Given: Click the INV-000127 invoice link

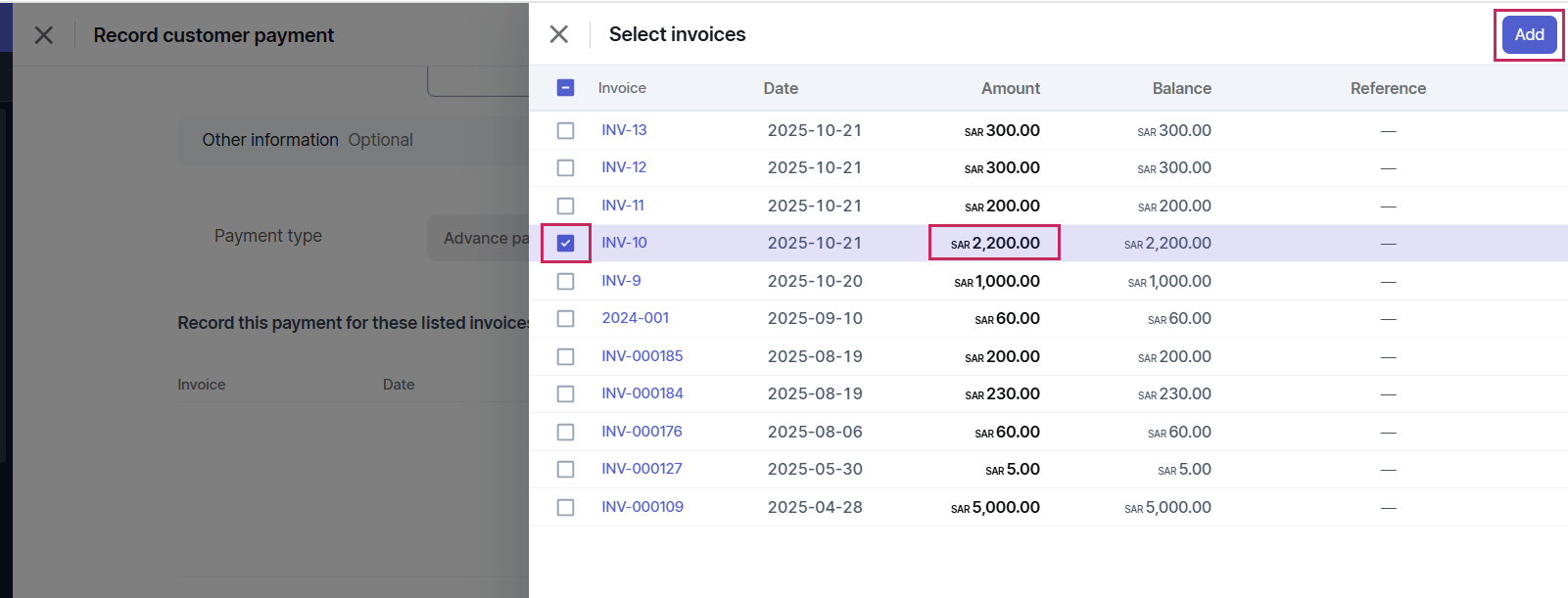Looking at the screenshot, I should pyautogui.click(x=641, y=469).
